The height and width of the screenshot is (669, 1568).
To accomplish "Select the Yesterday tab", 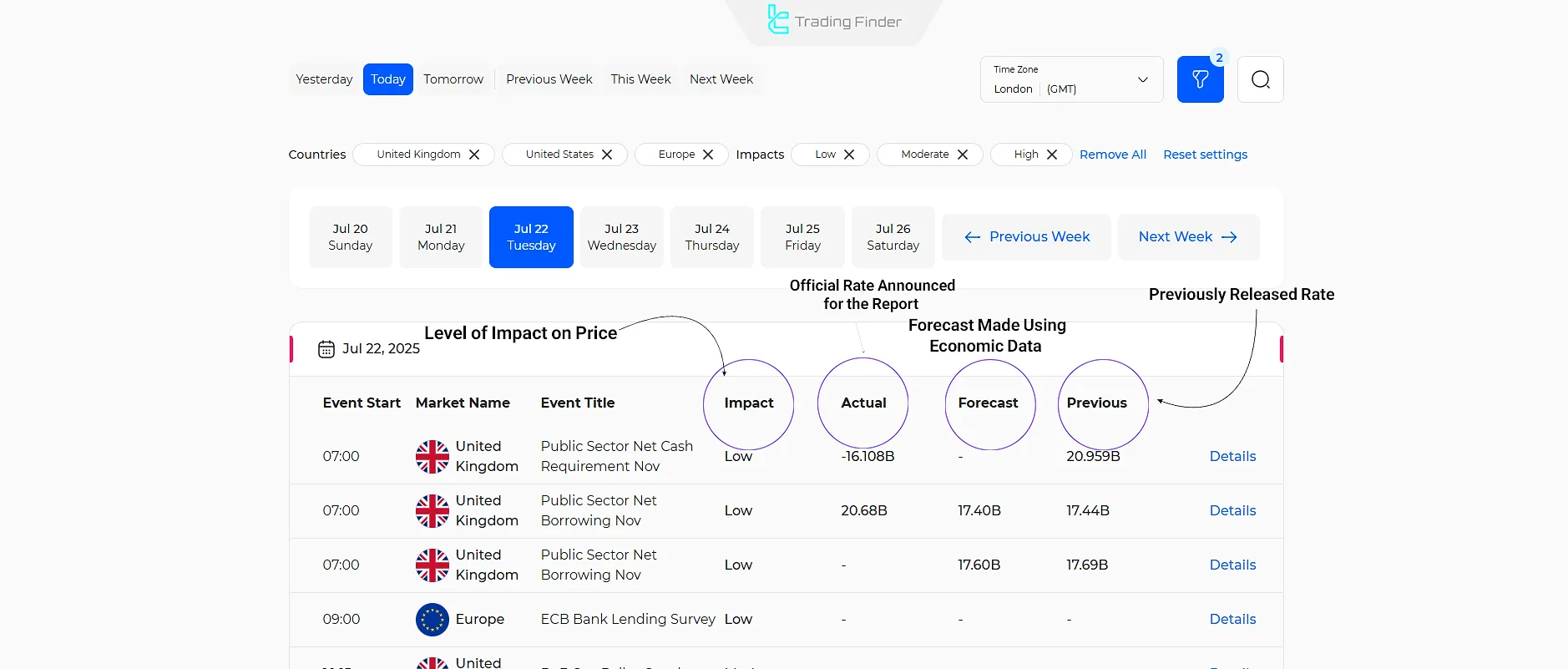I will pyautogui.click(x=324, y=79).
